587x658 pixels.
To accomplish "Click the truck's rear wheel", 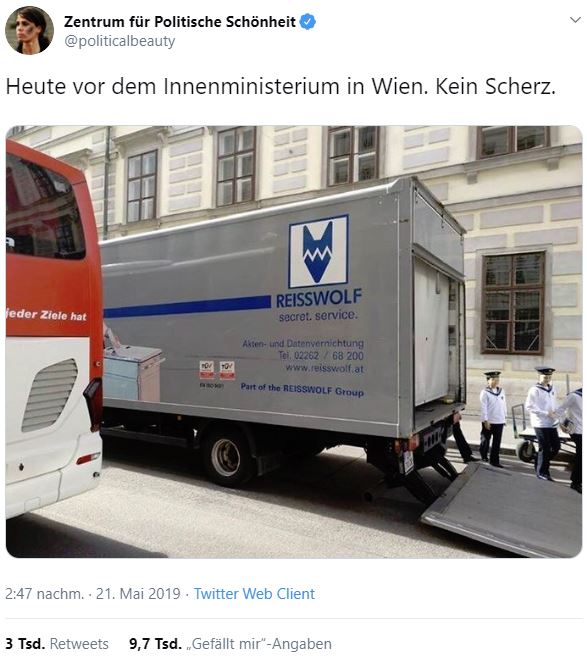I will pyautogui.click(x=227, y=457).
